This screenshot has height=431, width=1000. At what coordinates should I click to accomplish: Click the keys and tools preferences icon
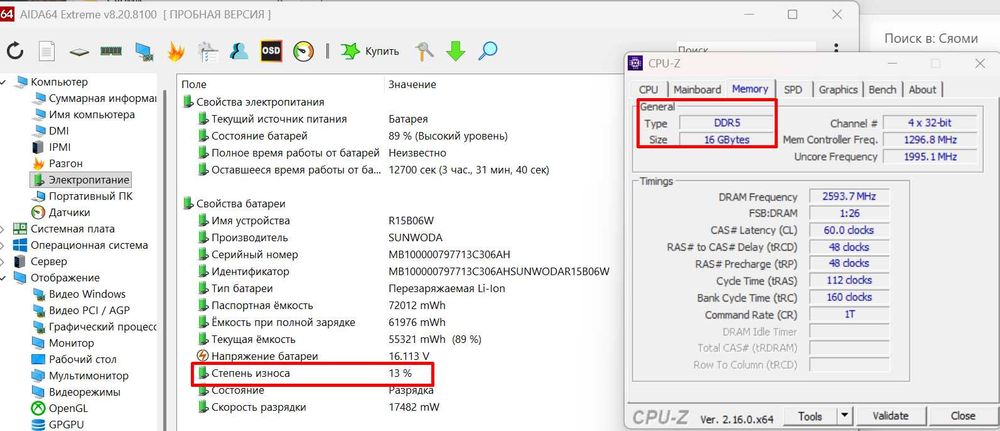click(423, 51)
